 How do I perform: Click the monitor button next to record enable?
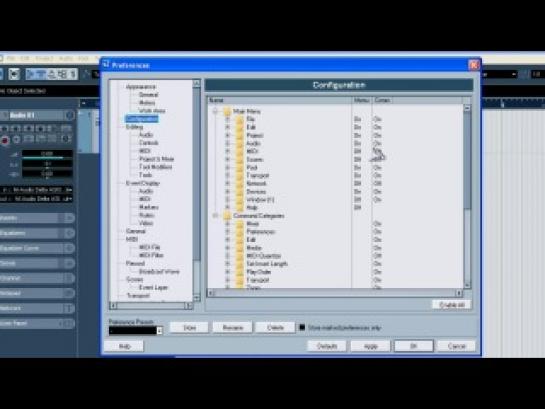click(x=16, y=140)
